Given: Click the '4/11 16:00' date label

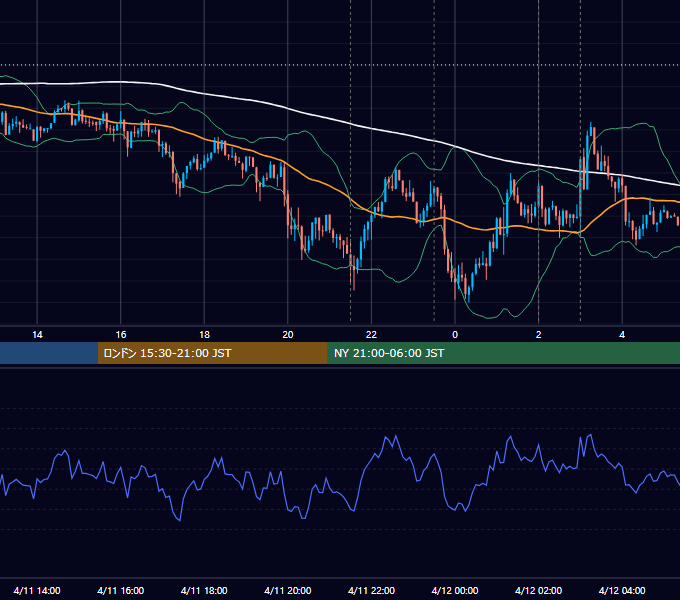Looking at the screenshot, I should 121,590.
